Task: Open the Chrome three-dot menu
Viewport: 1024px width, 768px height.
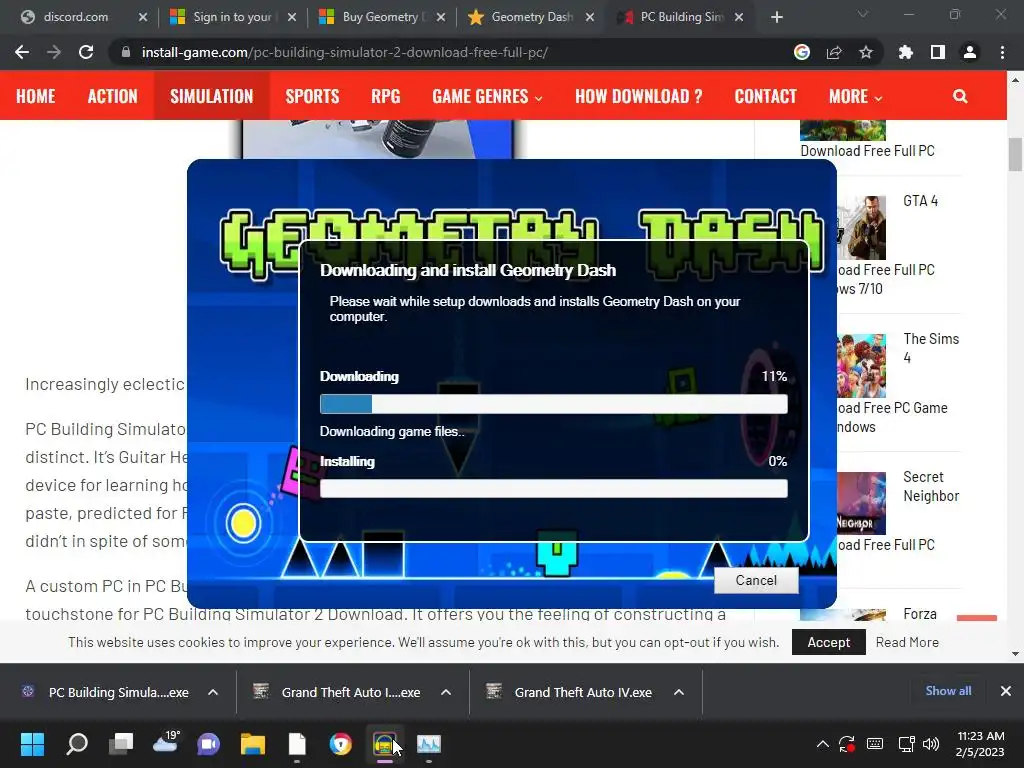Action: click(1002, 52)
